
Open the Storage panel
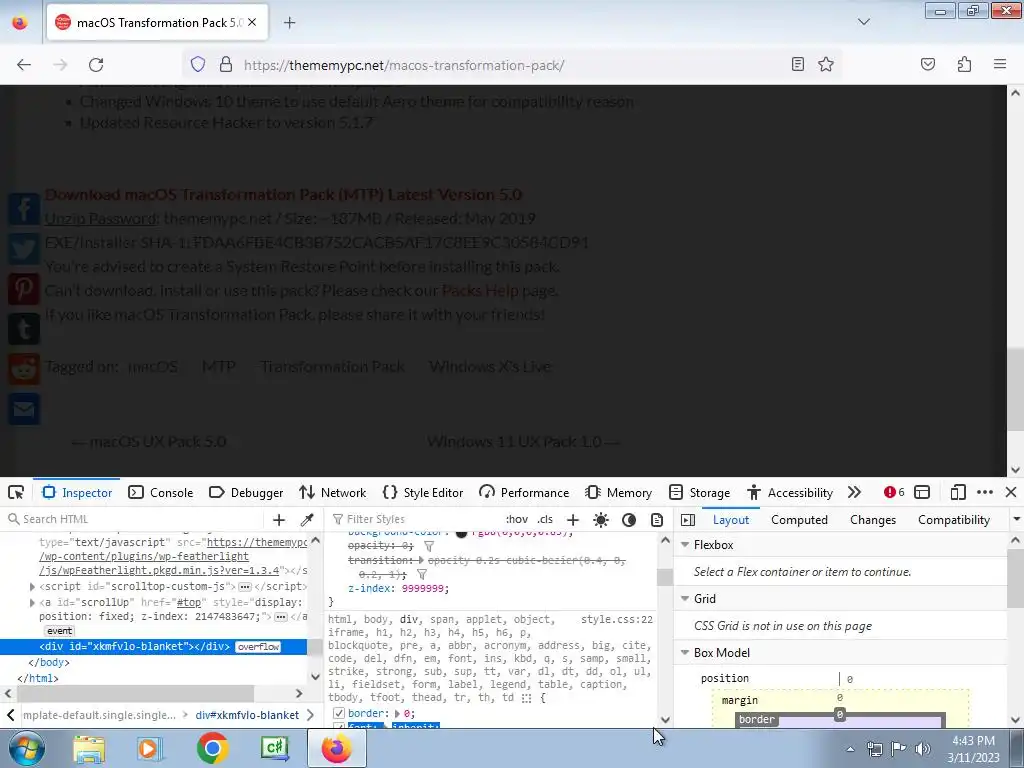699,492
